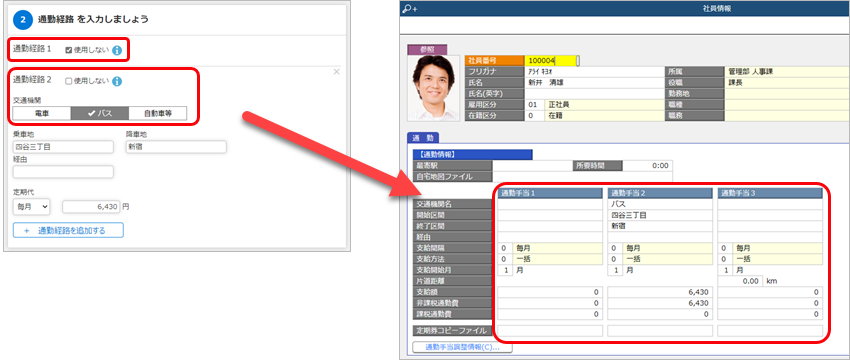
Task: Click the 定期券コピーファイル field under 通勤手当2
Action: point(660,331)
